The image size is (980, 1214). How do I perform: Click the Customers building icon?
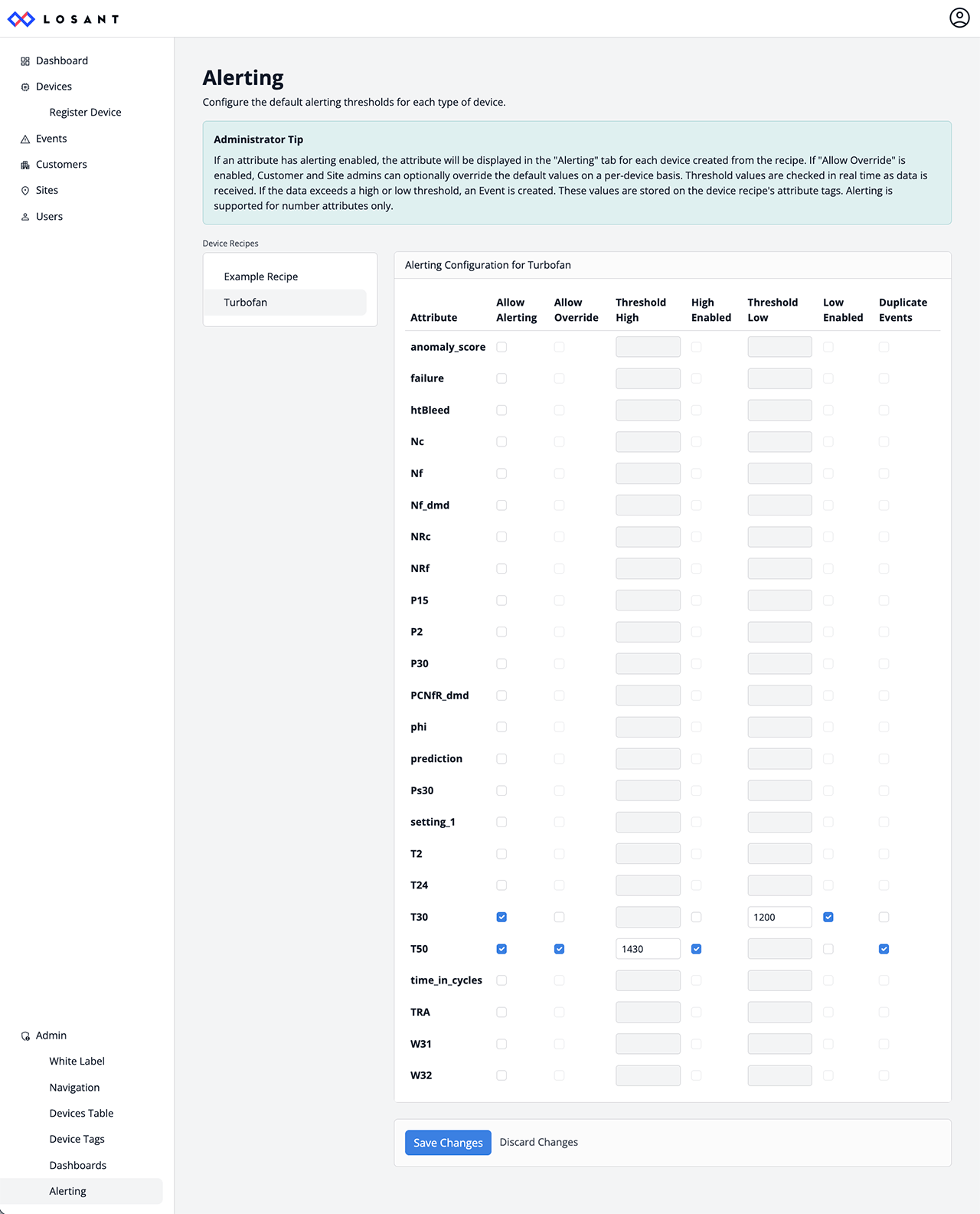click(25, 165)
